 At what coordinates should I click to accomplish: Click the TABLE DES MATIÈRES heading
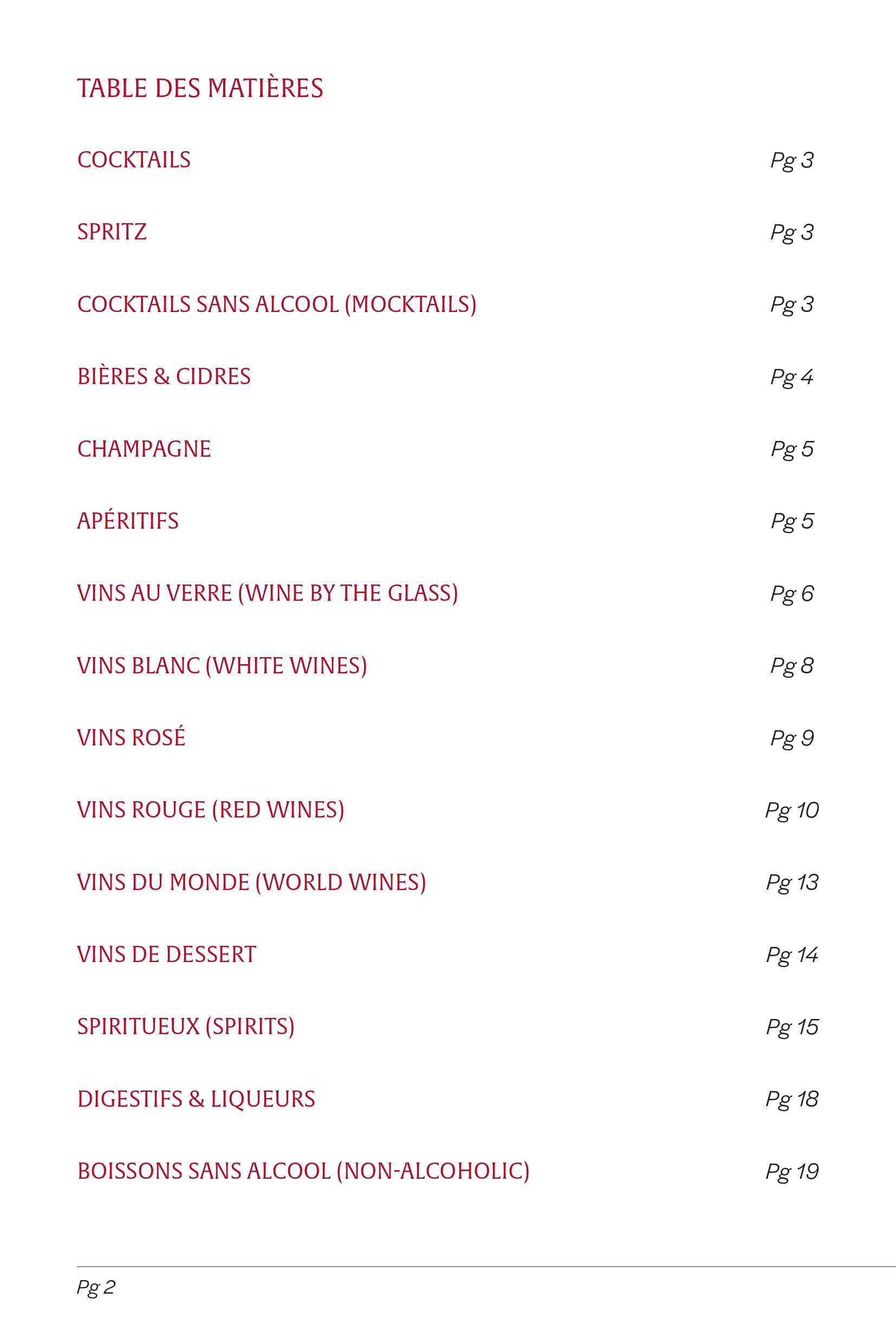[x=200, y=88]
